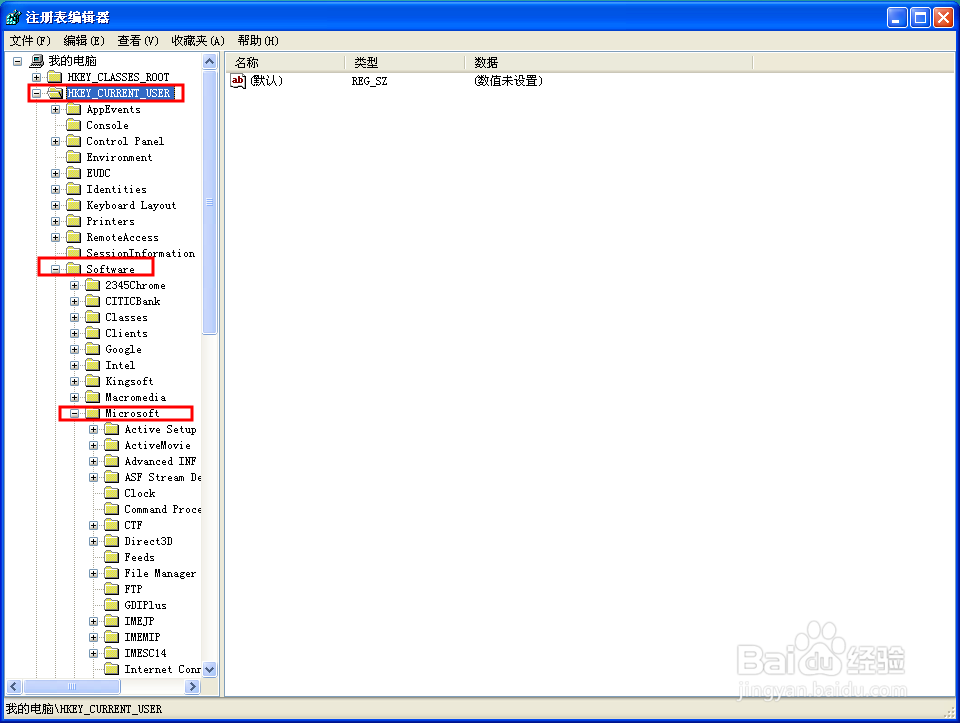Click the tree horizontal scrollbar thumb
The width and height of the screenshot is (960, 723).
(x=72, y=686)
